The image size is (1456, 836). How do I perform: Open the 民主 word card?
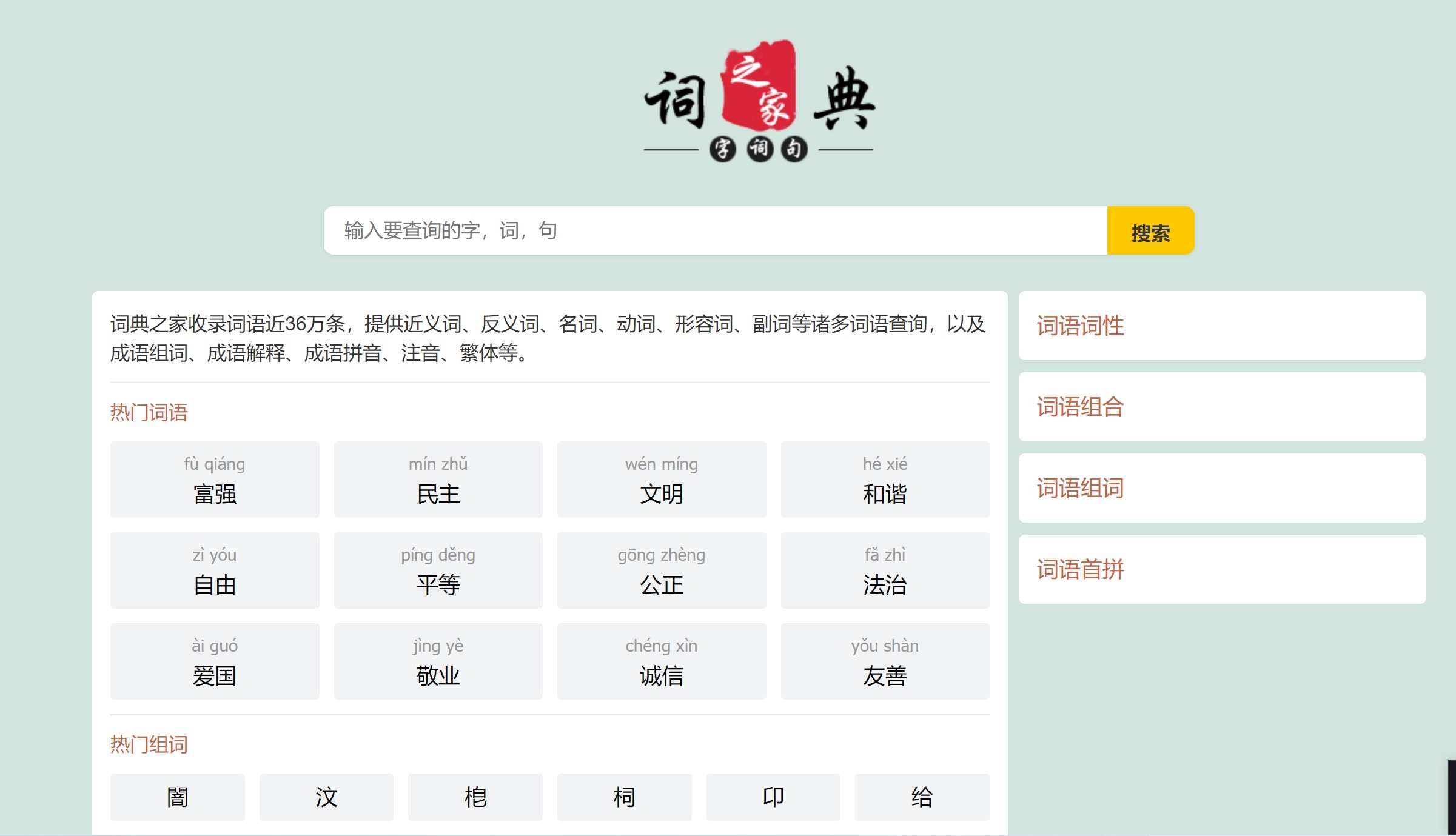438,480
